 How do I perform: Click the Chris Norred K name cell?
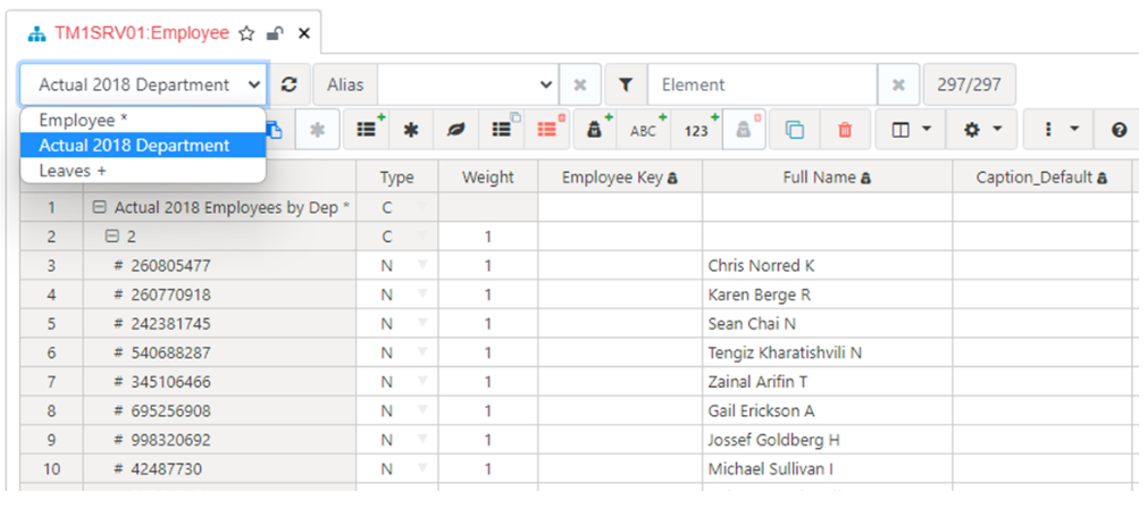827,266
